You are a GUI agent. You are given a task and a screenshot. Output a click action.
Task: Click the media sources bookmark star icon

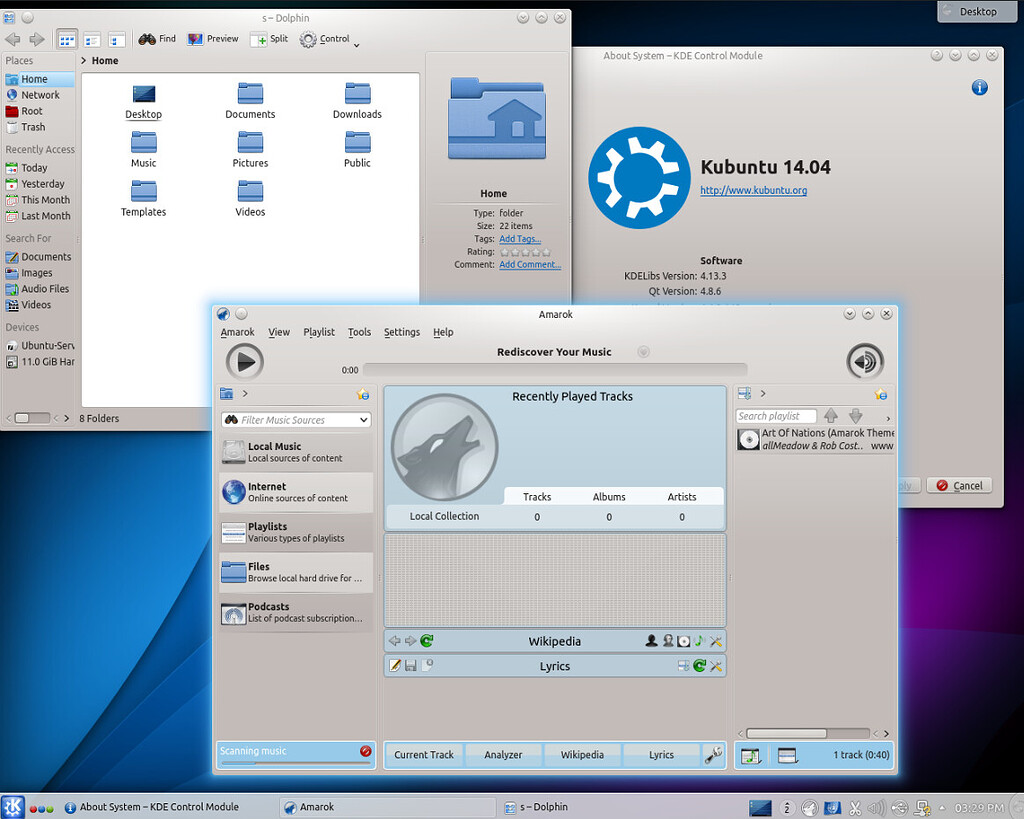[x=363, y=394]
